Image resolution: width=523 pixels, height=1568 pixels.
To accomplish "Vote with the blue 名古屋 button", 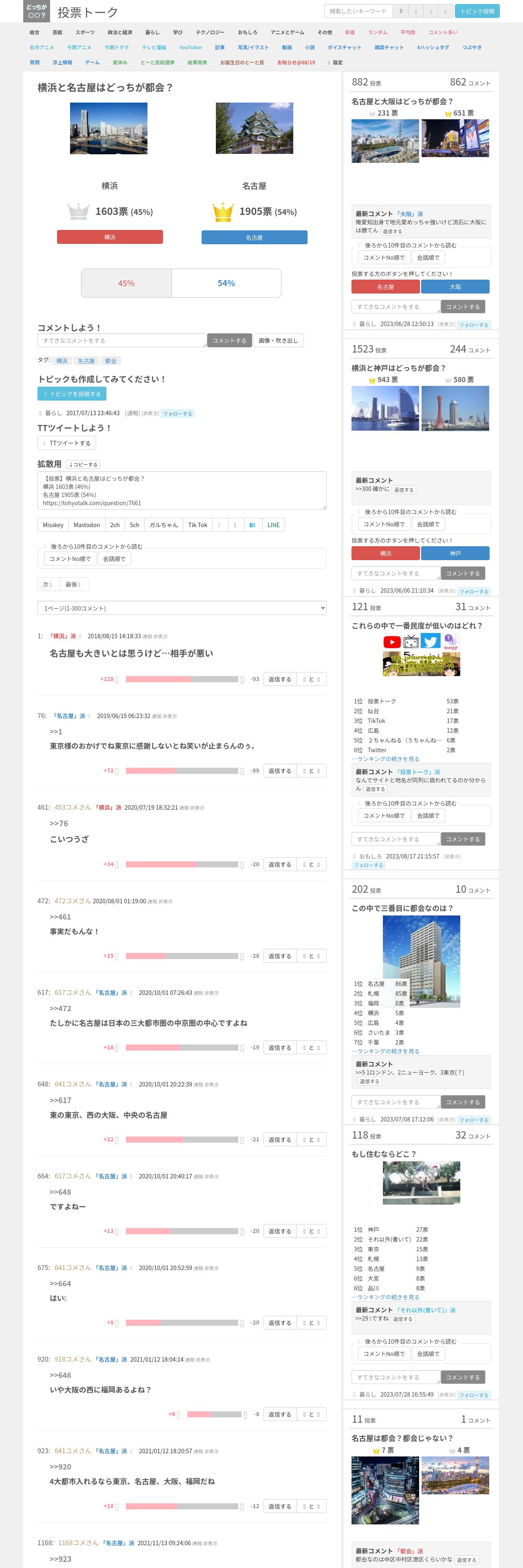I will point(255,237).
